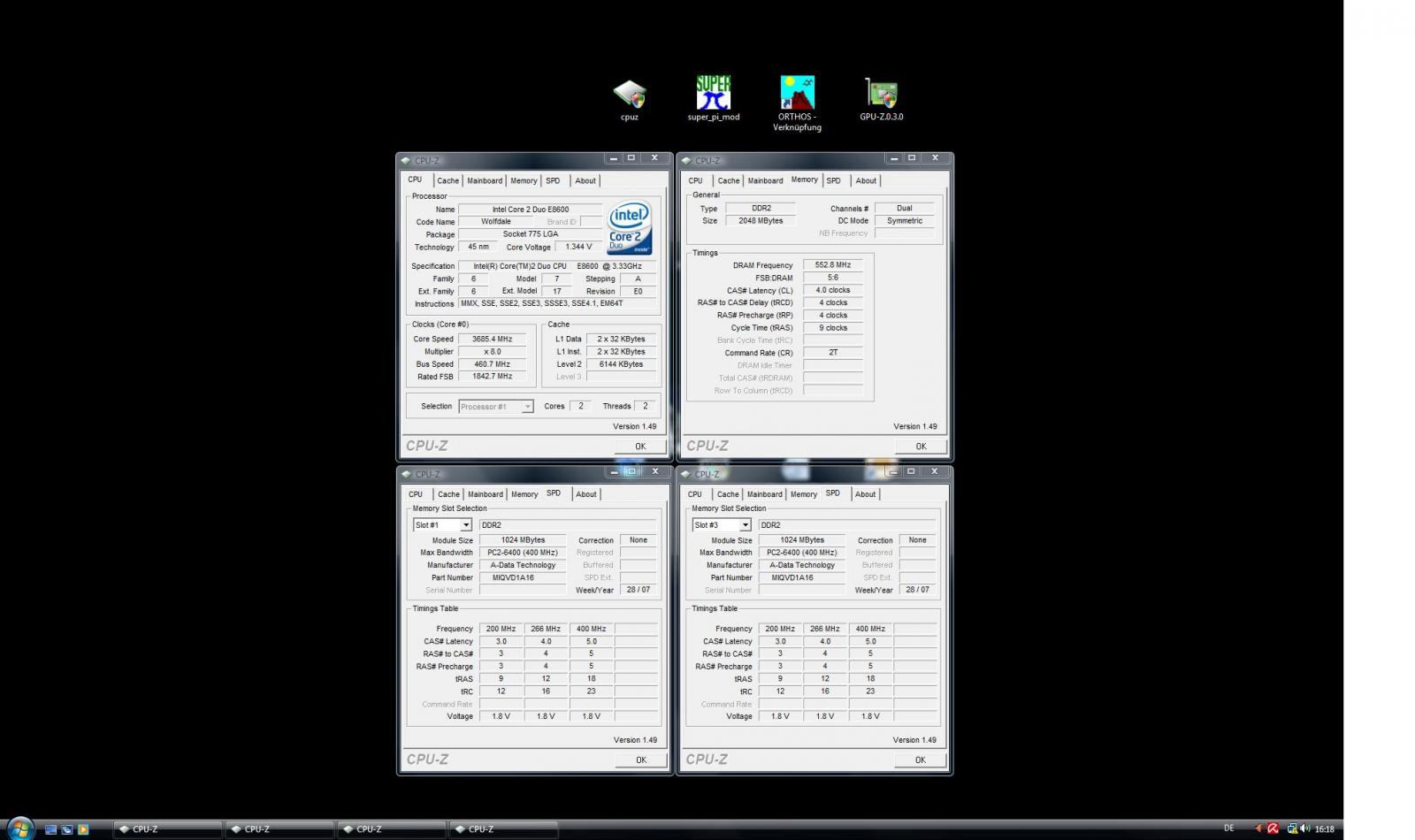Click OK in the memory timings window
This screenshot has height=840, width=1415.
tap(921, 447)
